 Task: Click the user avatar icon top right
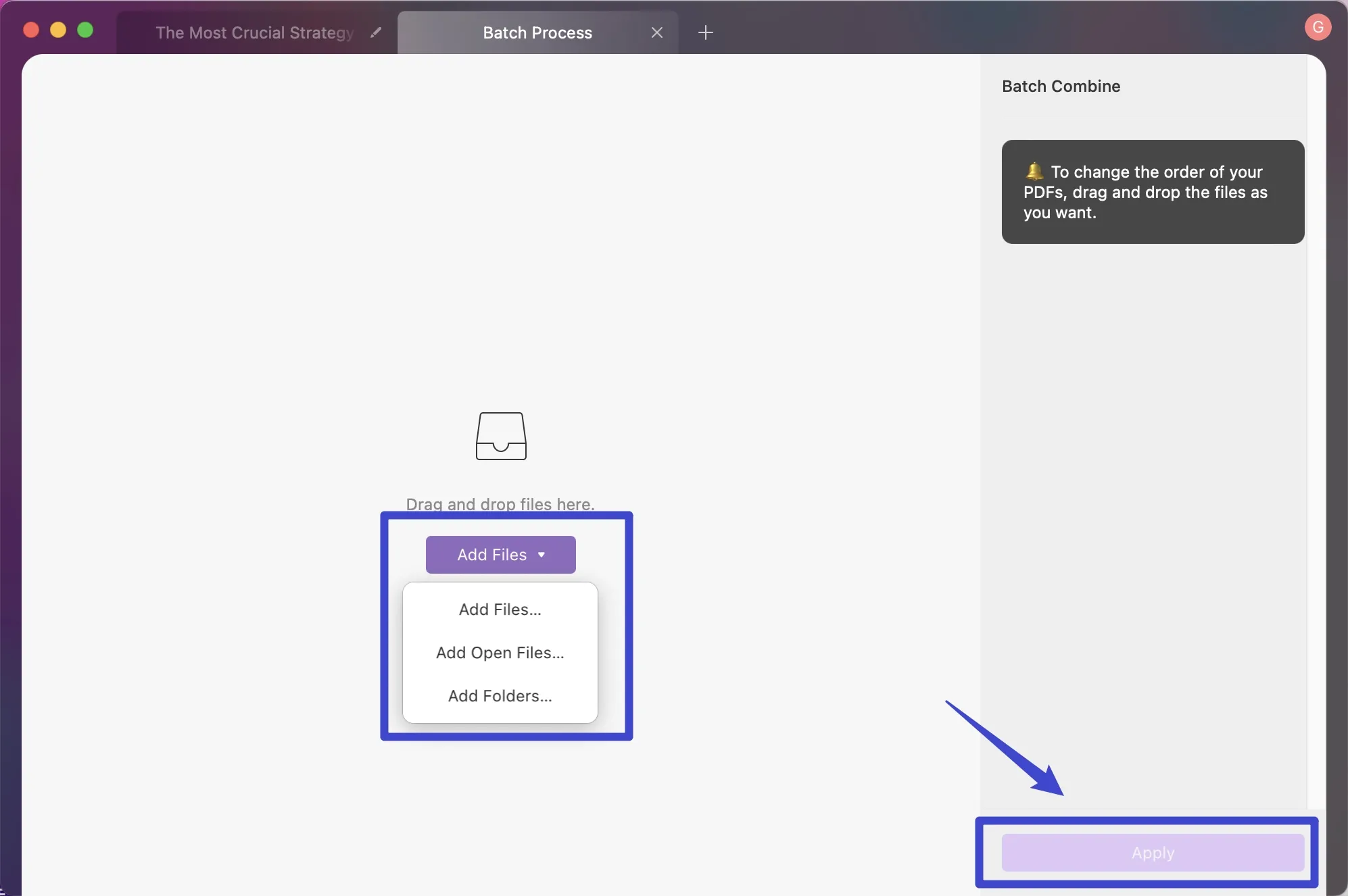click(1318, 26)
